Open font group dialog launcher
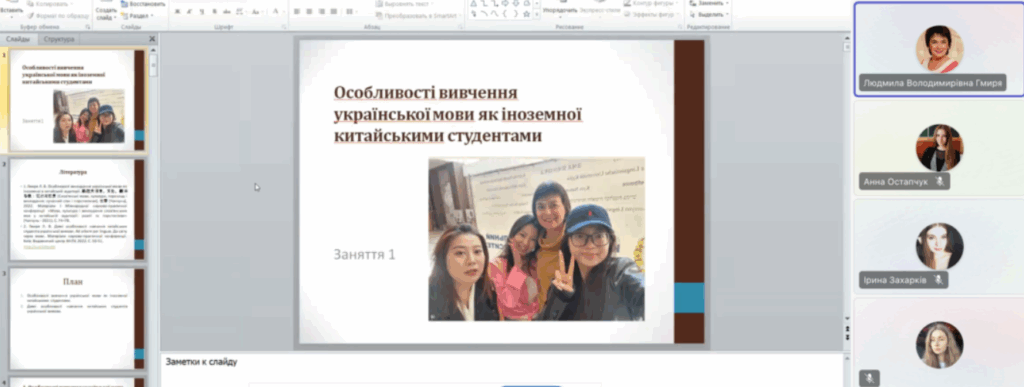The height and width of the screenshot is (387, 1024). tap(284, 27)
